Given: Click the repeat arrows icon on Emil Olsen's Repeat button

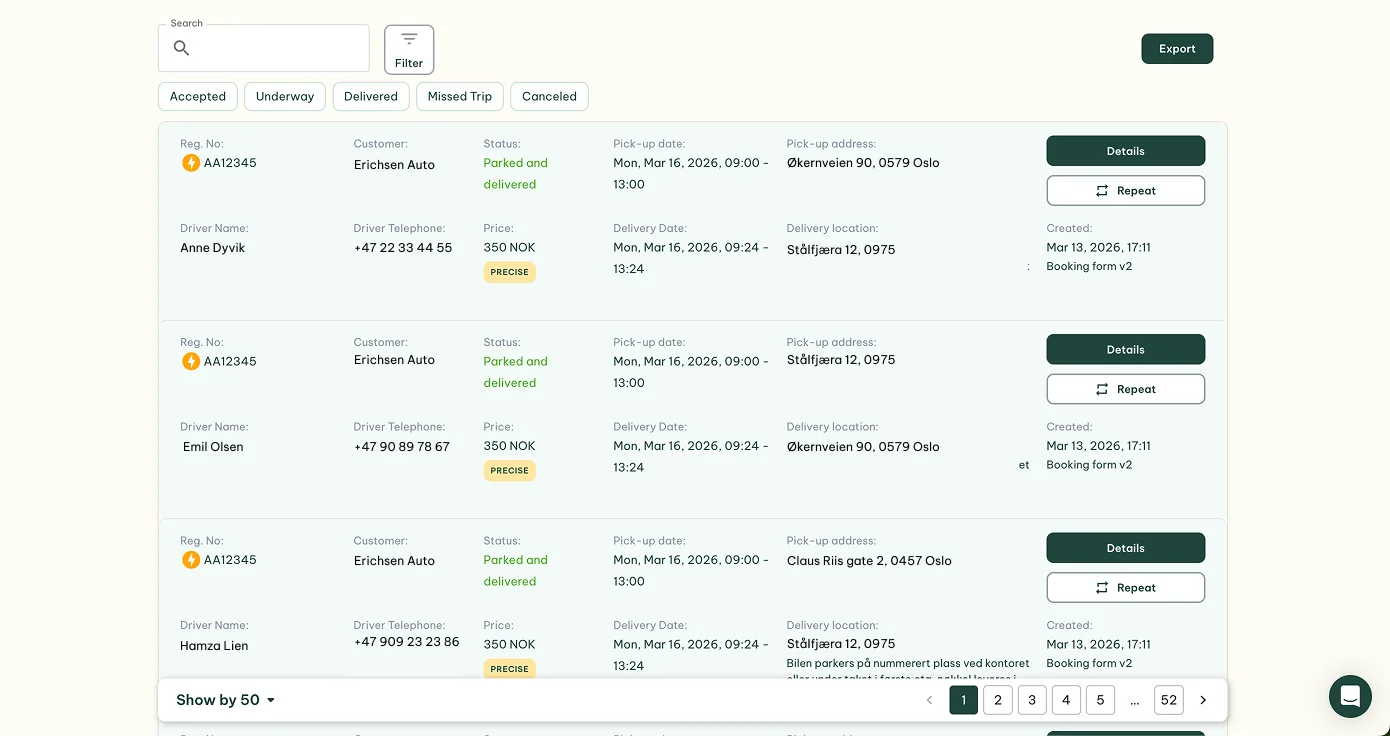Looking at the screenshot, I should click(1102, 389).
